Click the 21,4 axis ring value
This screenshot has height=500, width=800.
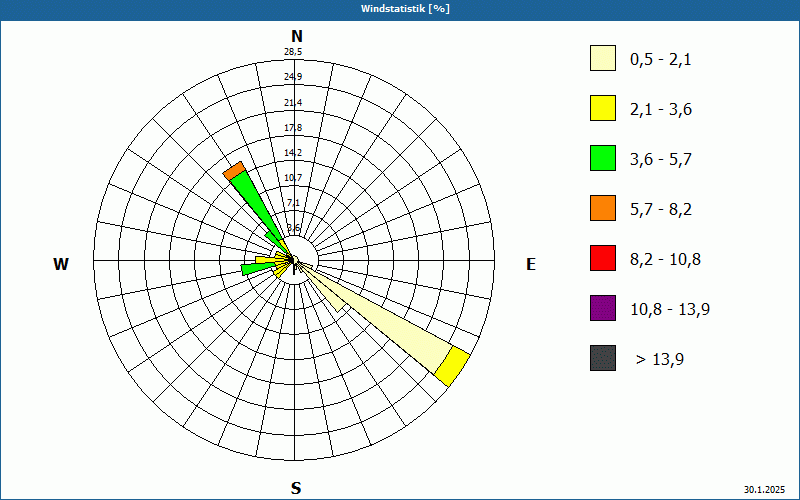click(293, 103)
